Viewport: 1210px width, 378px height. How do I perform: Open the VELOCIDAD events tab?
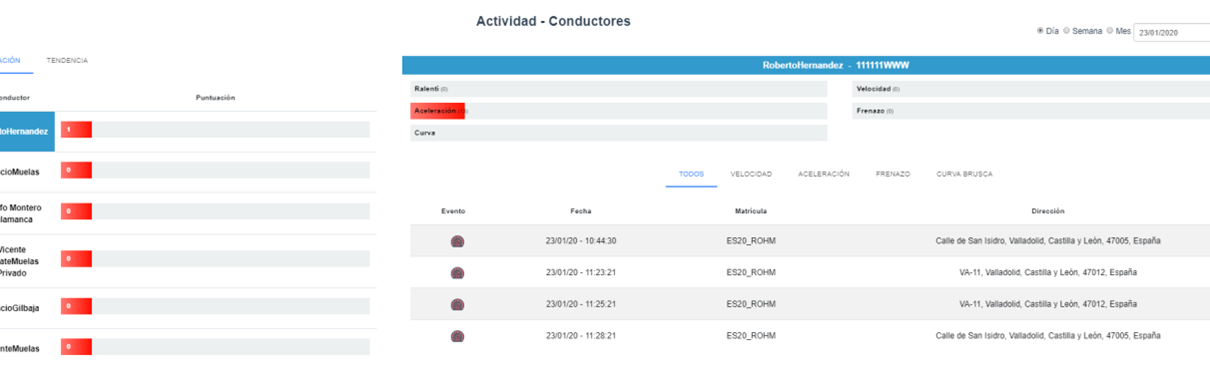click(751, 174)
